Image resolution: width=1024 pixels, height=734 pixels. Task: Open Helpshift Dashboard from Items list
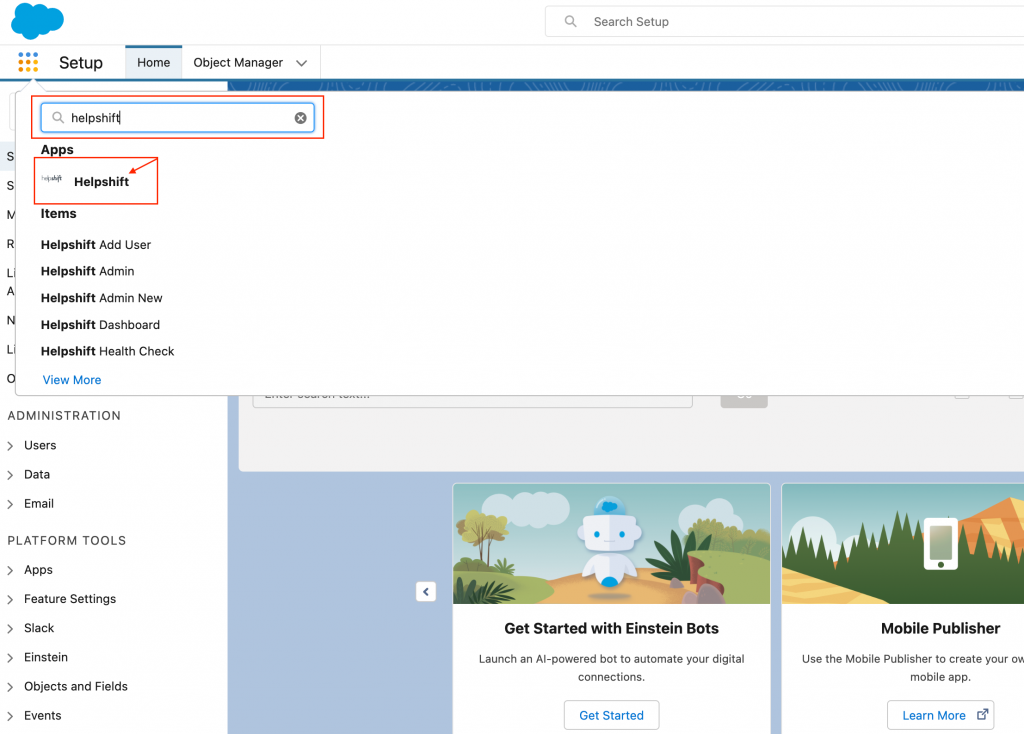(100, 325)
